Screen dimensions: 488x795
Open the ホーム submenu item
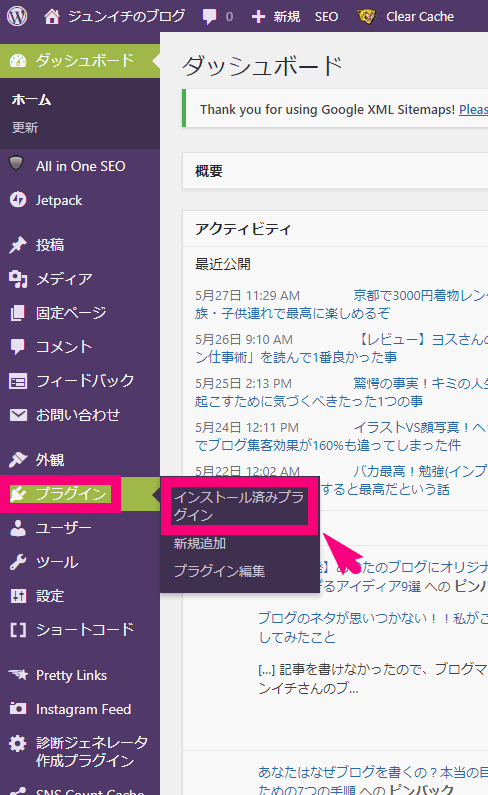click(31, 100)
